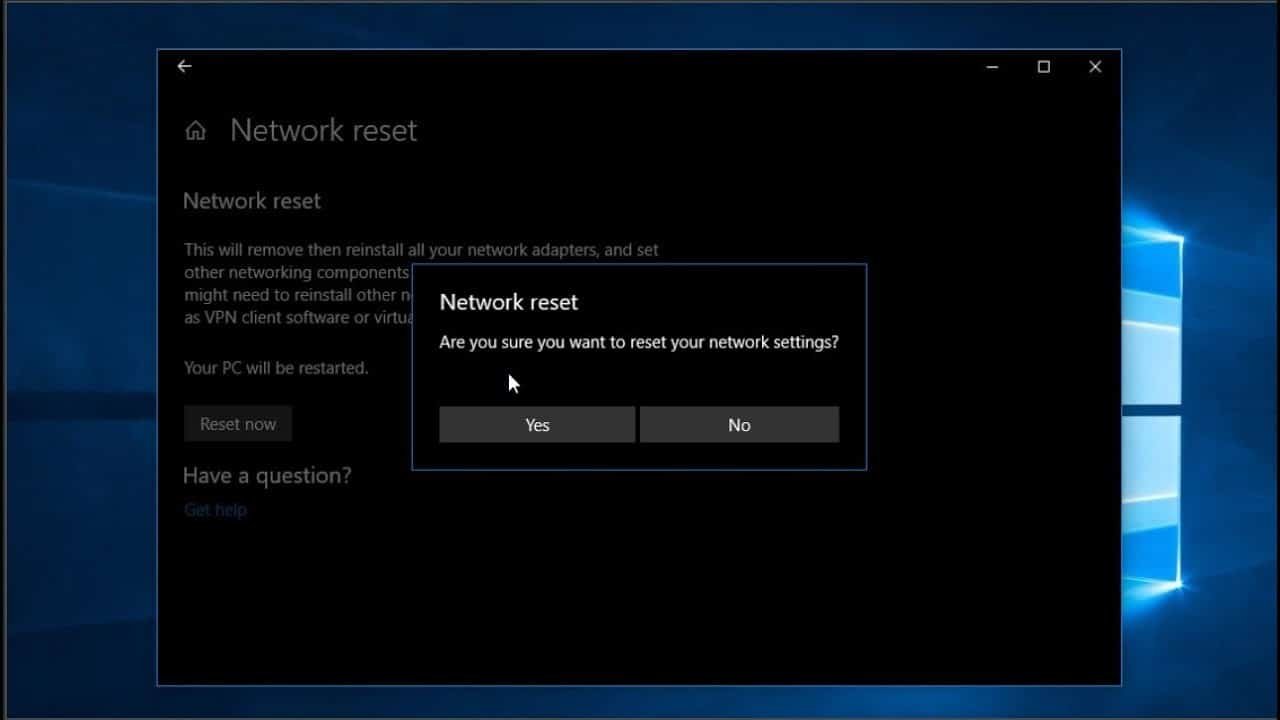The width and height of the screenshot is (1280, 720).
Task: Close the Settings window
Action: click(x=1095, y=67)
